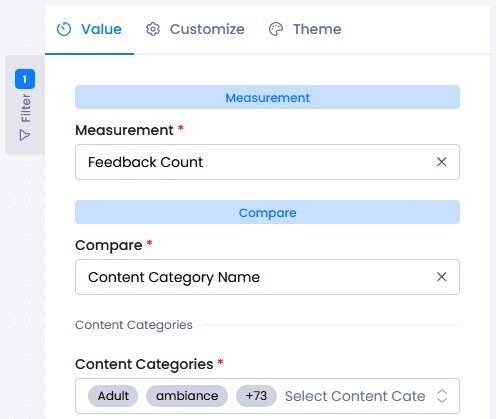Clear the Content Category Name compare selection
496x419 pixels.
click(x=441, y=277)
